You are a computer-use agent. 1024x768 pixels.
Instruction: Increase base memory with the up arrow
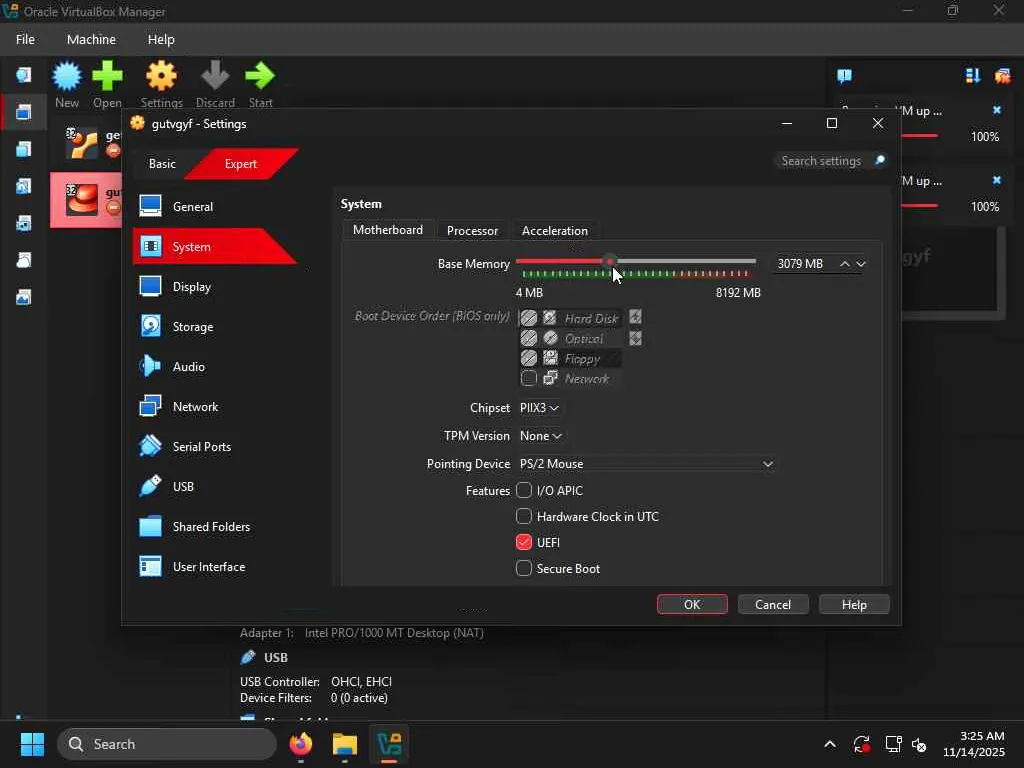tap(844, 264)
